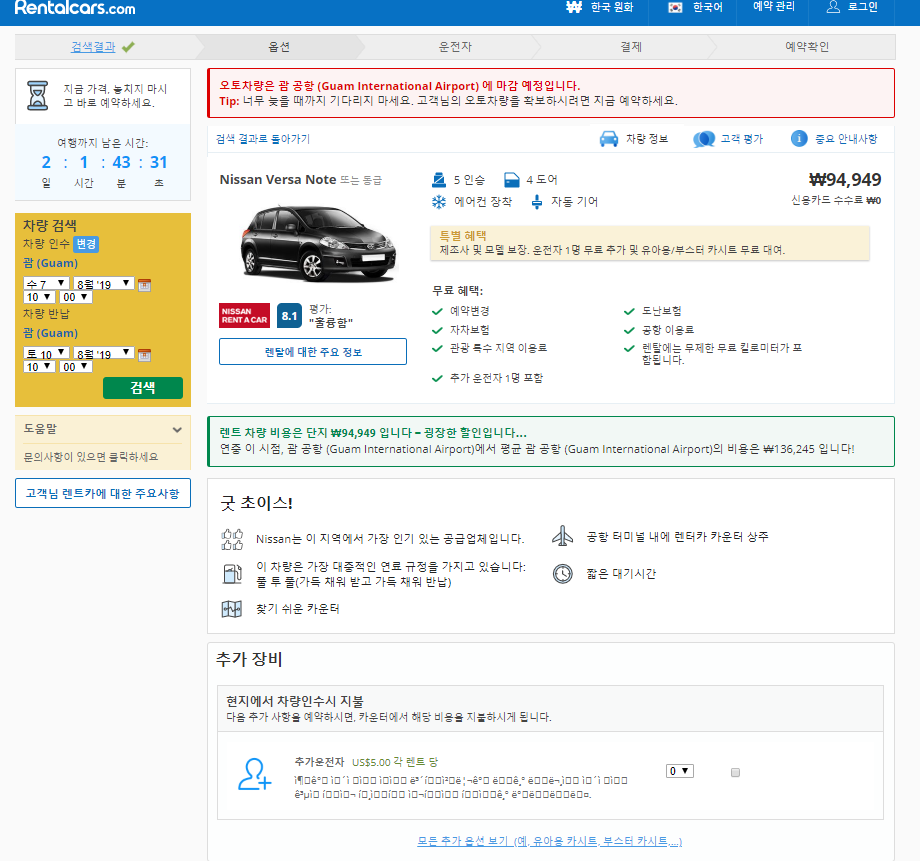Click the 로그인 link
The width and height of the screenshot is (920, 861).
tap(862, 7)
